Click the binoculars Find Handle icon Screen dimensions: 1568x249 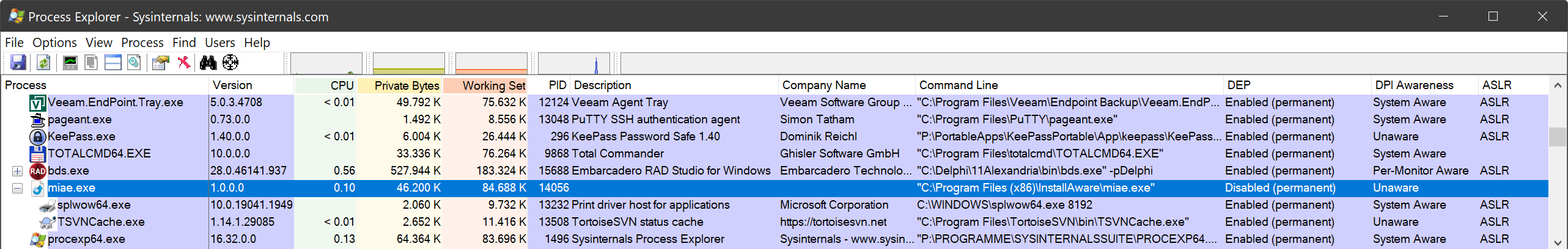pos(208,62)
